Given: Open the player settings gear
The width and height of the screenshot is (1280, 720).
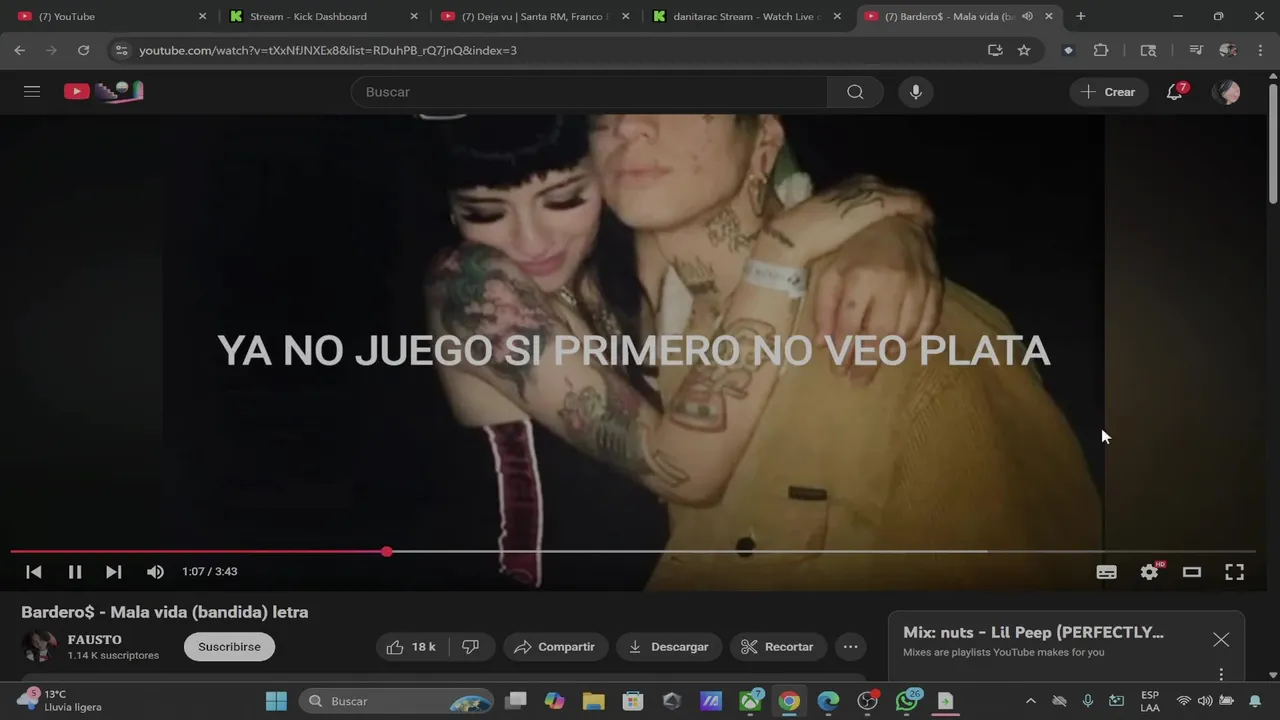Looking at the screenshot, I should click(x=1150, y=572).
